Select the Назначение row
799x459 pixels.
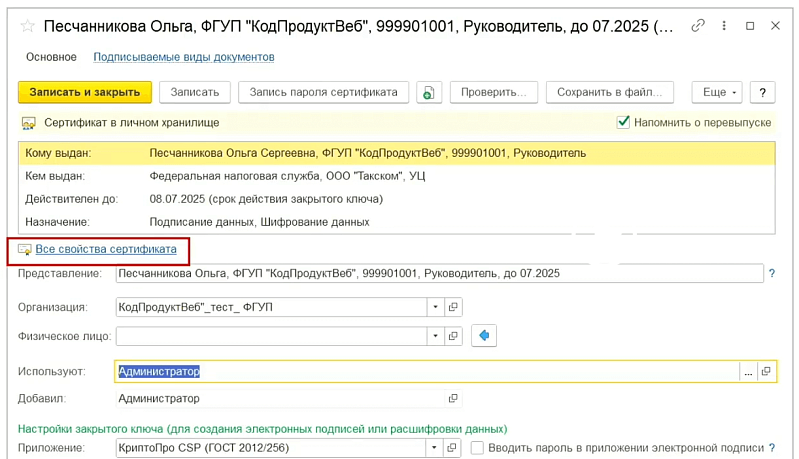pos(397,222)
